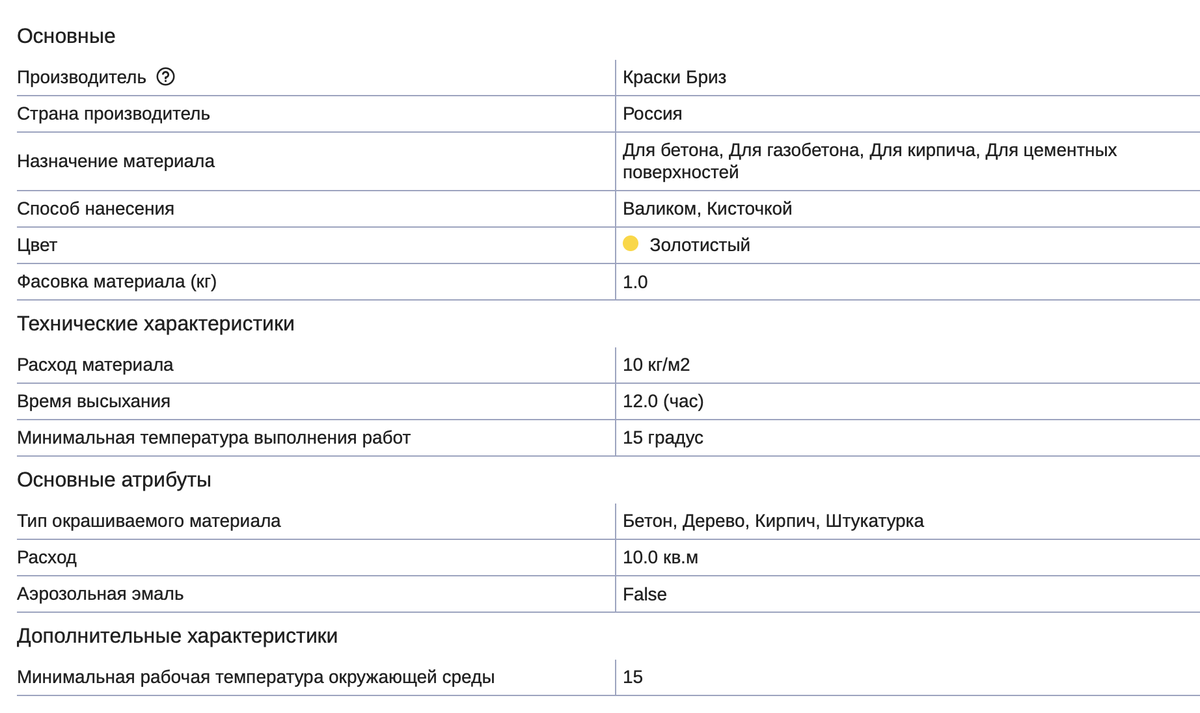This screenshot has width=1200, height=713.
Task: Click the Технические характеристики heading
Action: [x=156, y=324]
